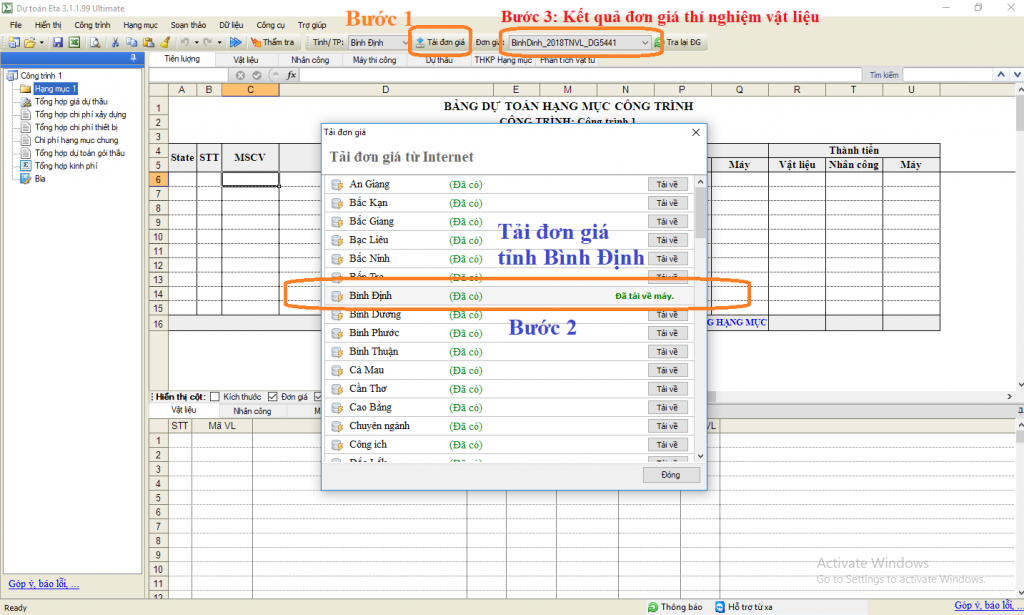
Task: Click the Tải đơn giá toolbar button
Action: [440, 42]
